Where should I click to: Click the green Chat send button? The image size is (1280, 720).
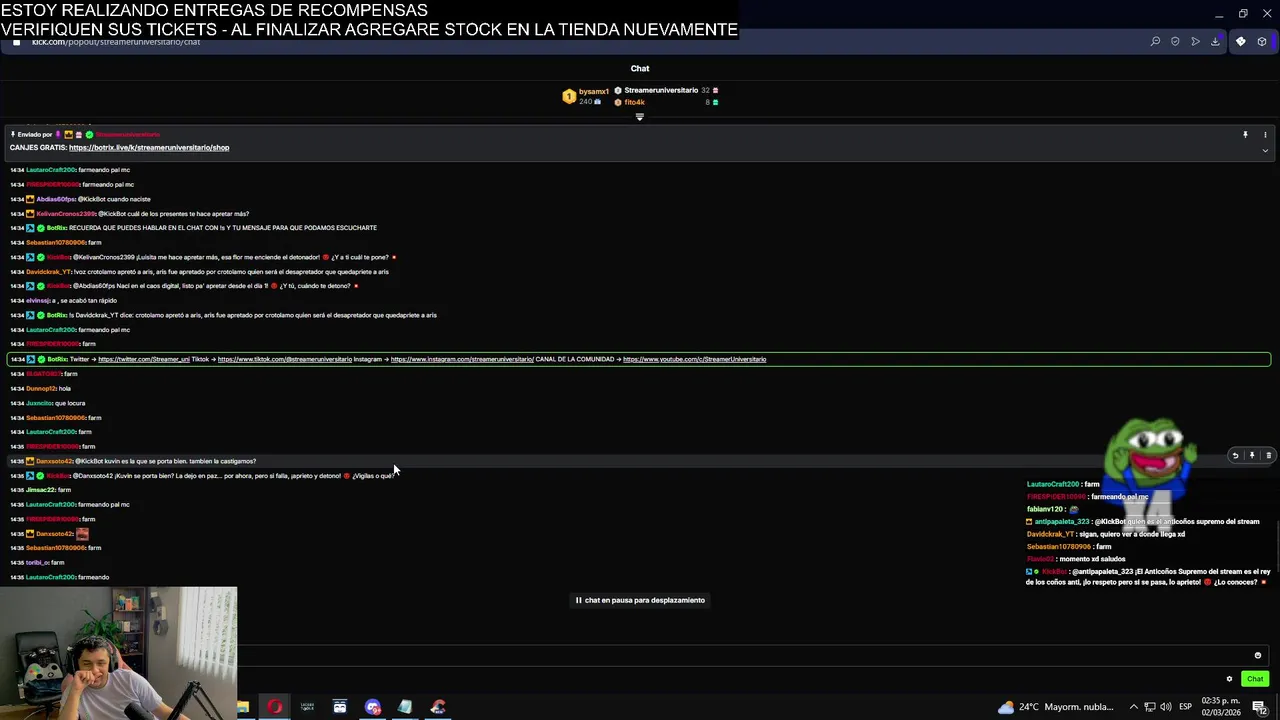point(1255,679)
